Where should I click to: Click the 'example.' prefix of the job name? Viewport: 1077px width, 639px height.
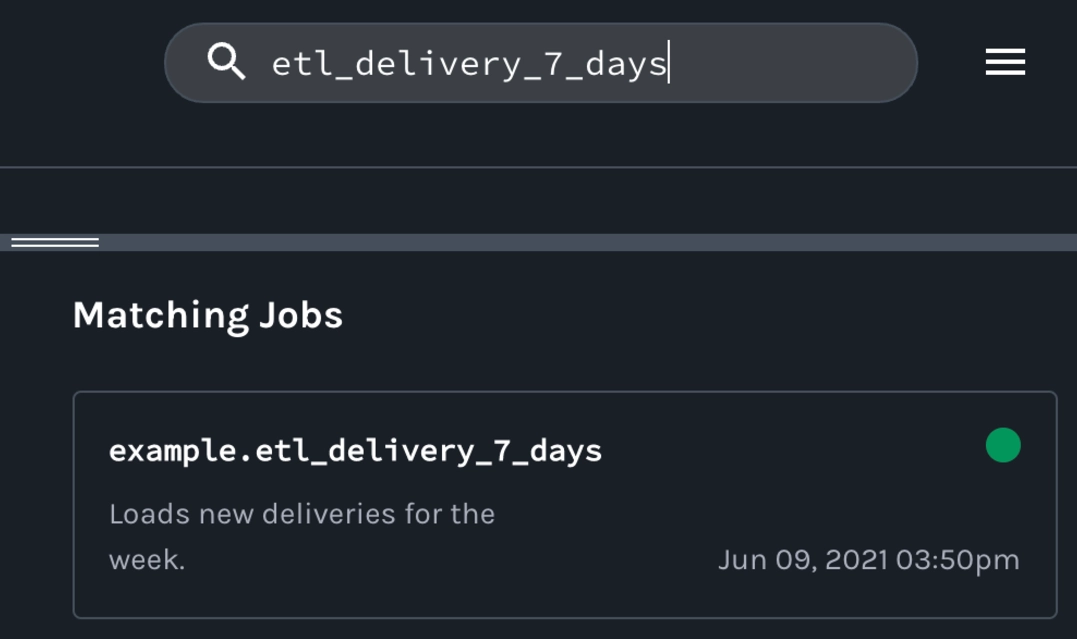pos(181,451)
